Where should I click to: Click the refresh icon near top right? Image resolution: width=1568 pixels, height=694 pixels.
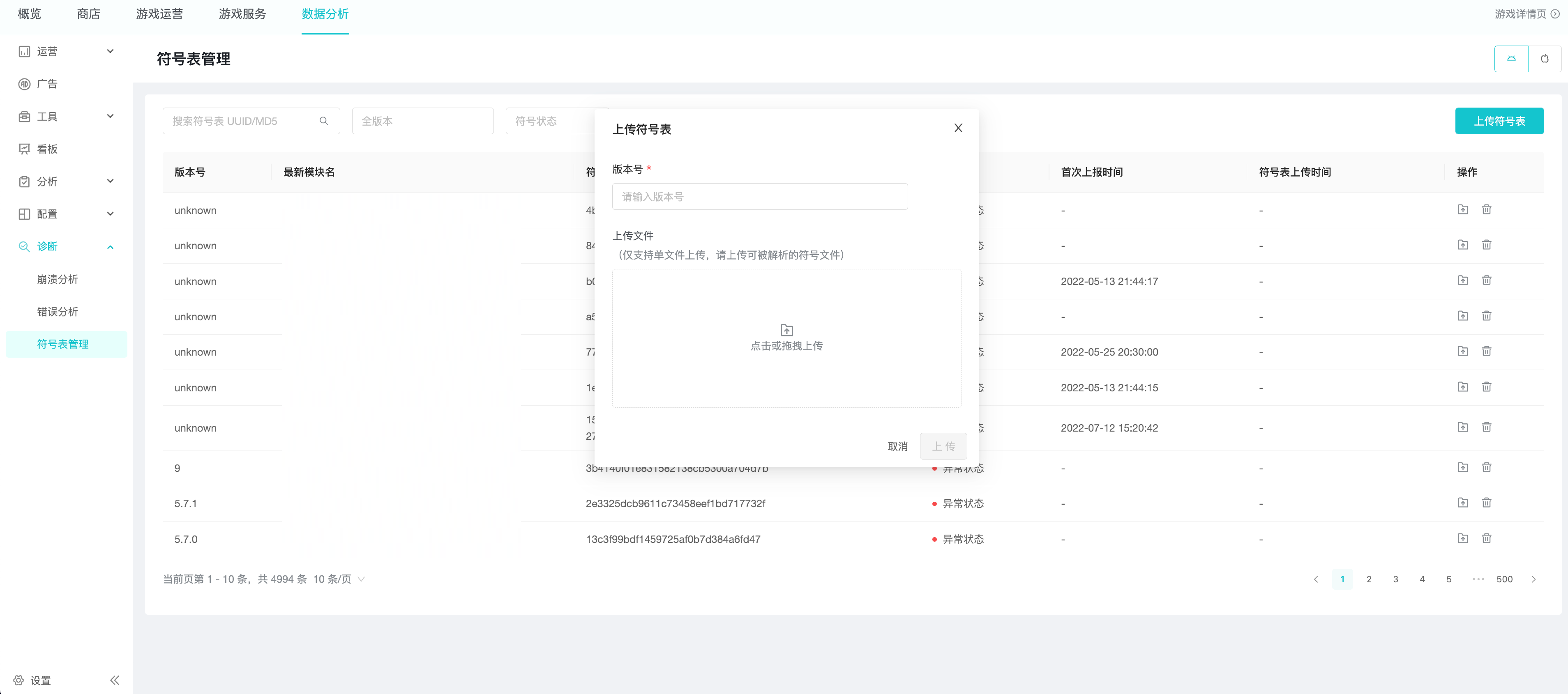click(x=1545, y=58)
